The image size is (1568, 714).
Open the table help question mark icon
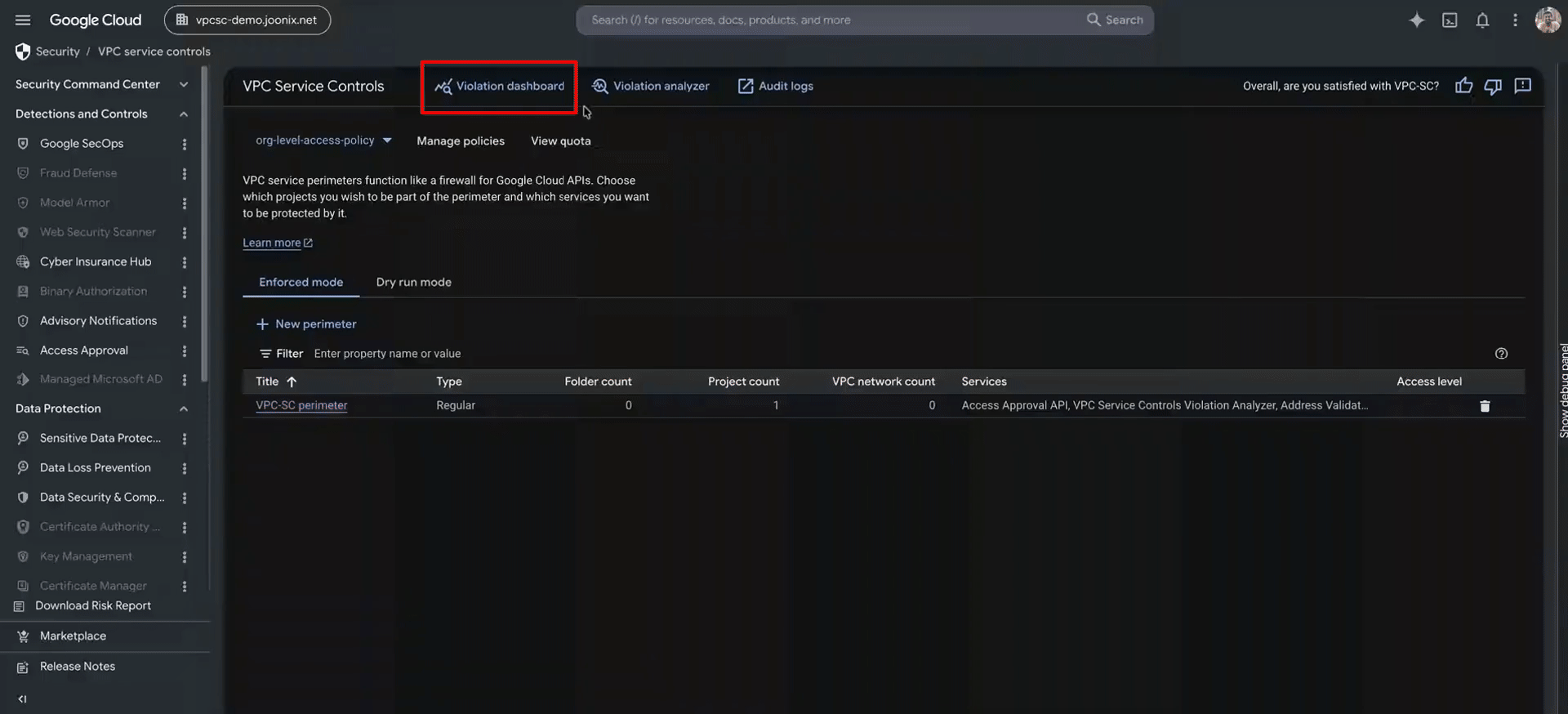click(1501, 354)
